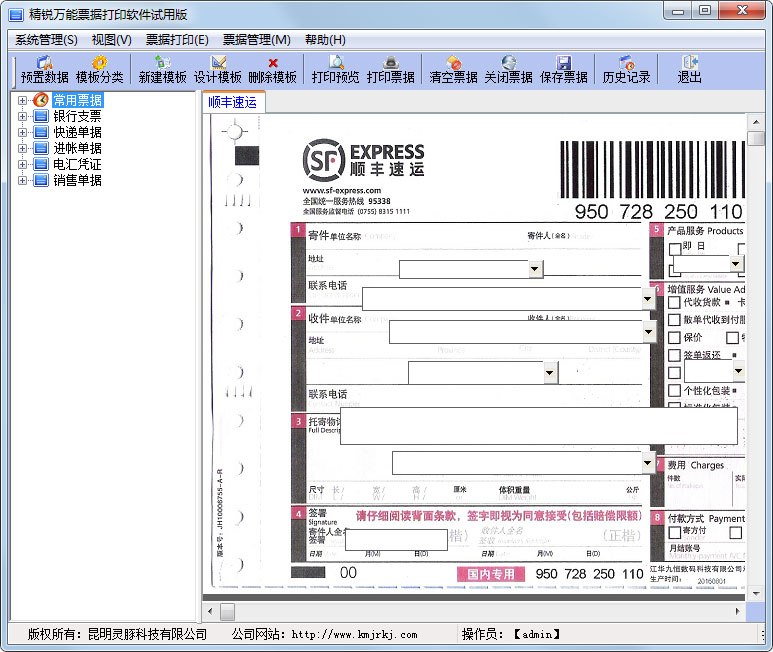Screen dimensions: 773x652
Task: Expand the 银行支票 tree node
Action: point(22,116)
